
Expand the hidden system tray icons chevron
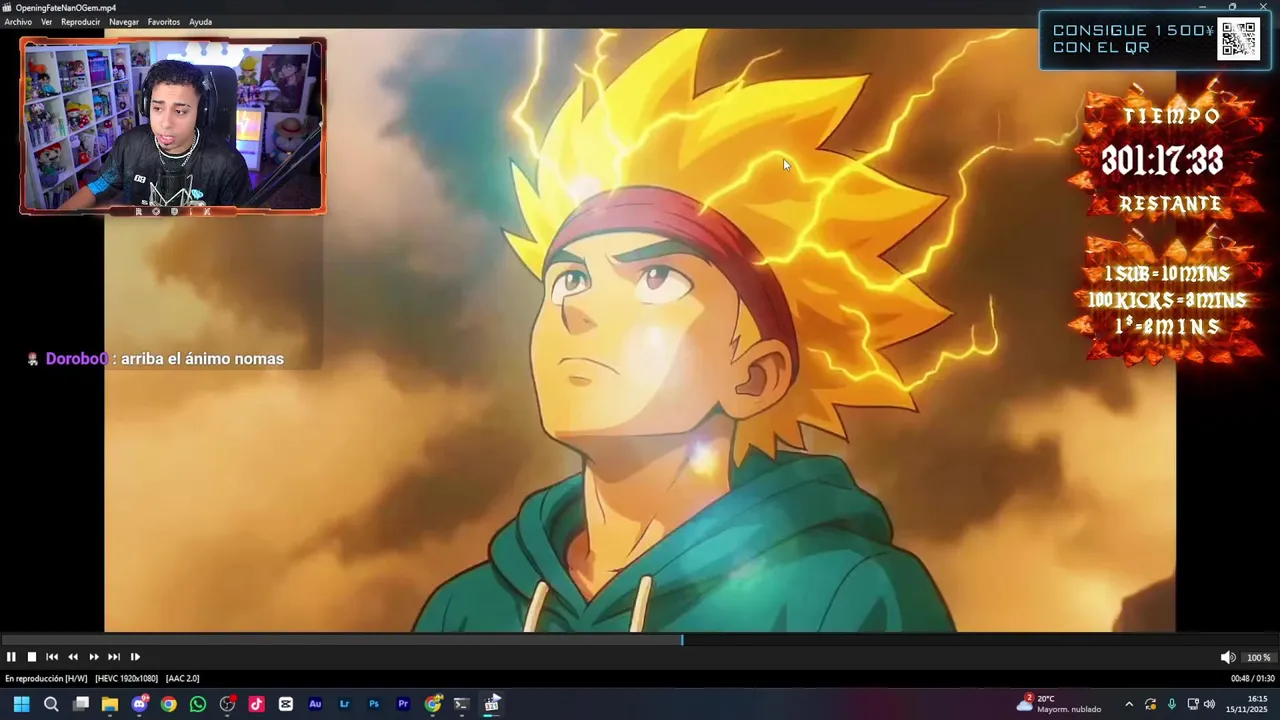point(1129,704)
